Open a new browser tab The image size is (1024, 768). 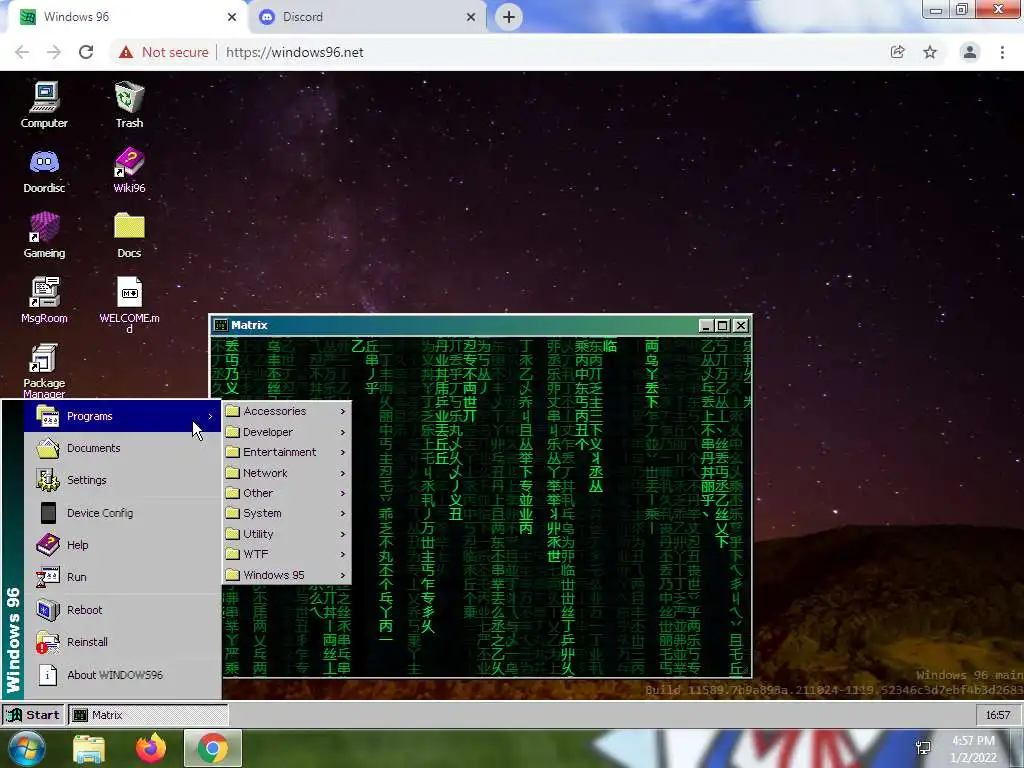click(x=509, y=17)
